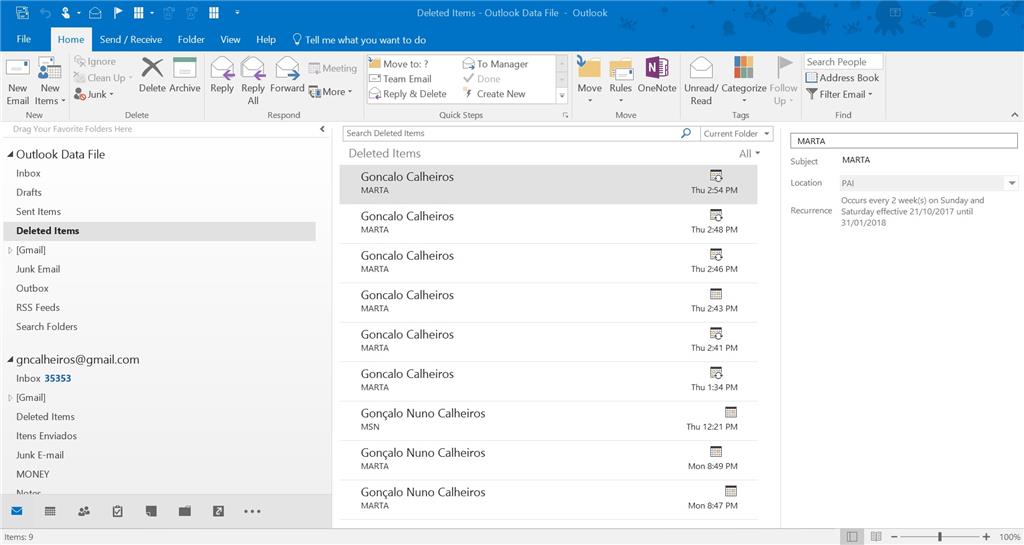Click the zoom slider handle
Viewport: 1024px width, 545px height.
pos(940,537)
